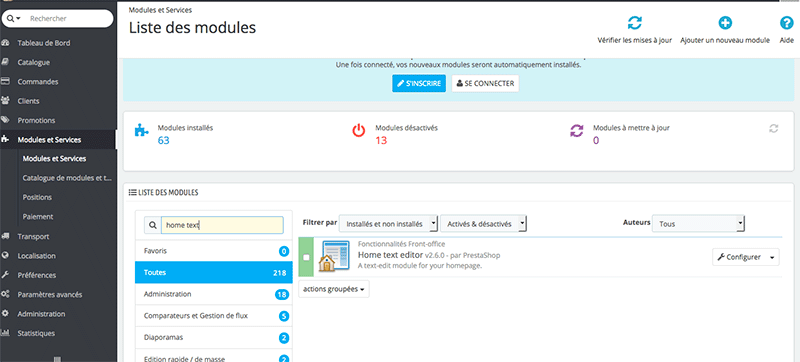This screenshot has height=362, width=800.
Task: Open the actions groupées dropdown
Action: (334, 289)
